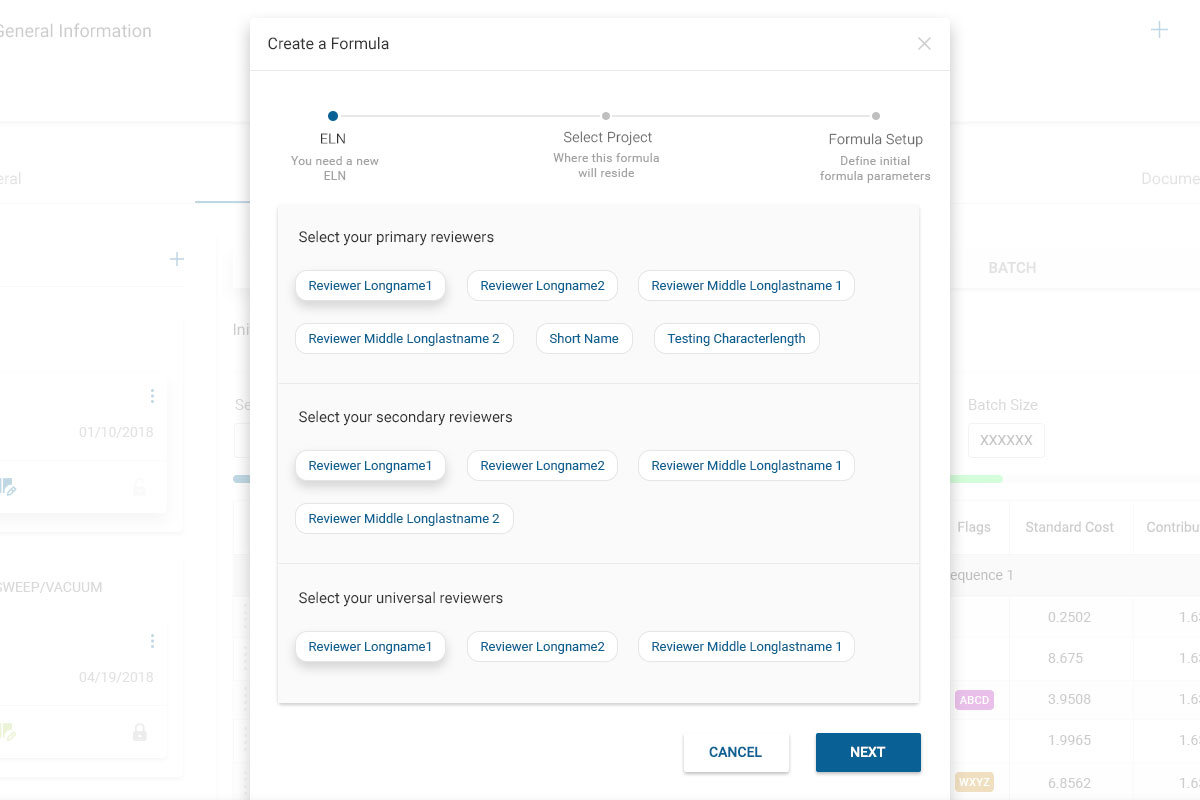Choose Testing Characterlength as primary reviewer
The height and width of the screenshot is (800, 1200).
click(736, 339)
